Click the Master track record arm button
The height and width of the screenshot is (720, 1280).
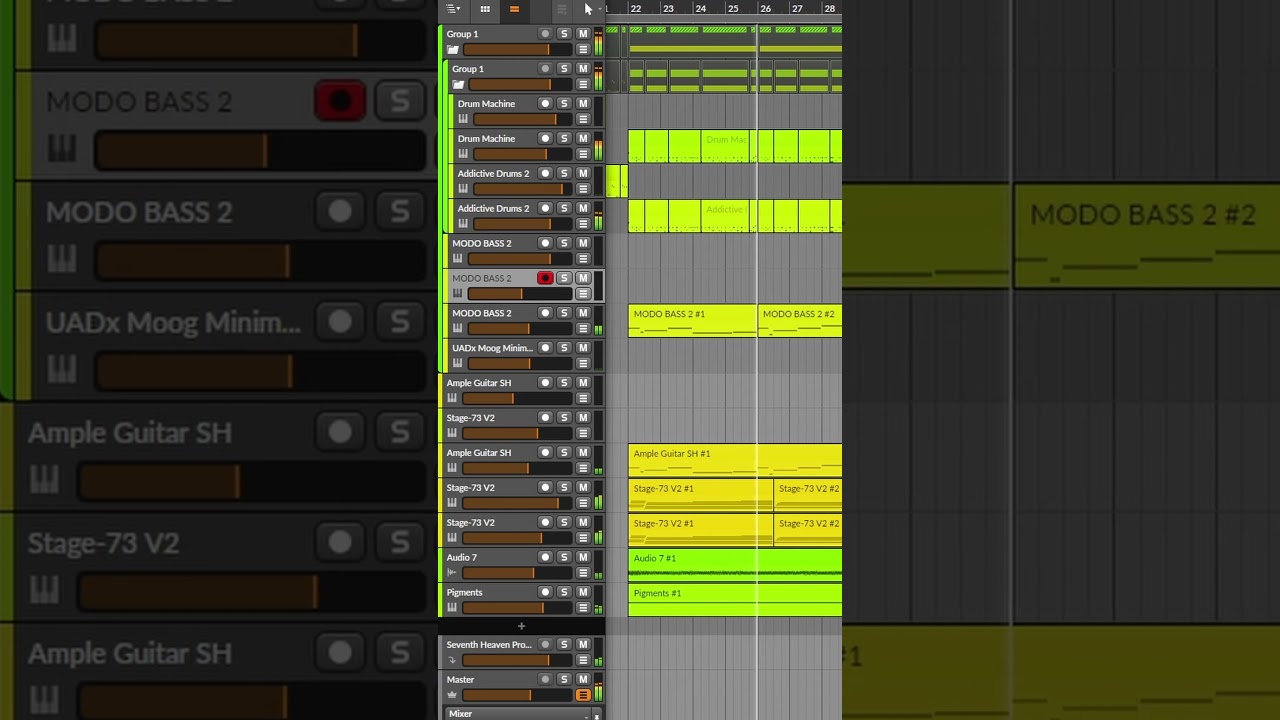click(x=545, y=680)
